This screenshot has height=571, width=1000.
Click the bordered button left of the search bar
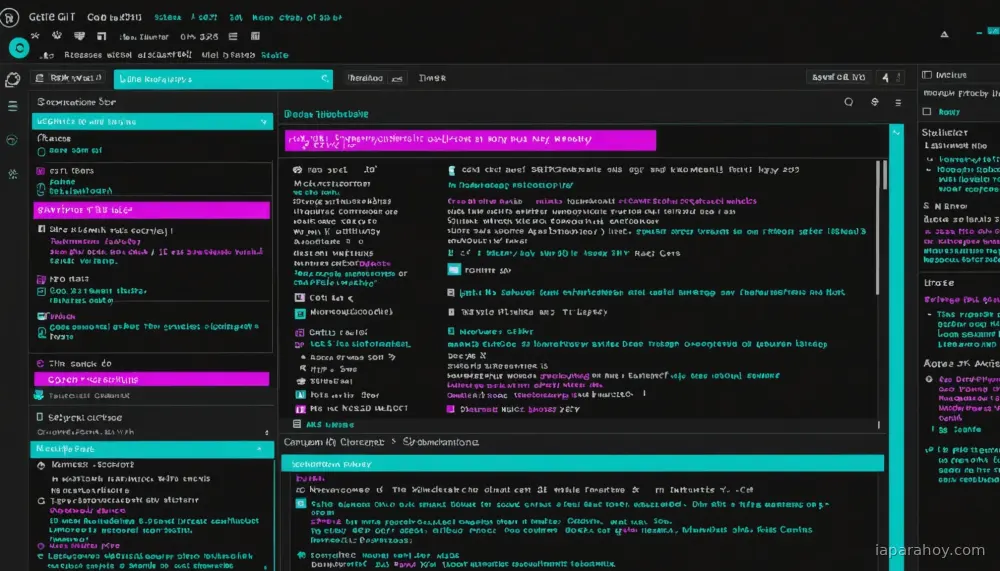[70, 78]
